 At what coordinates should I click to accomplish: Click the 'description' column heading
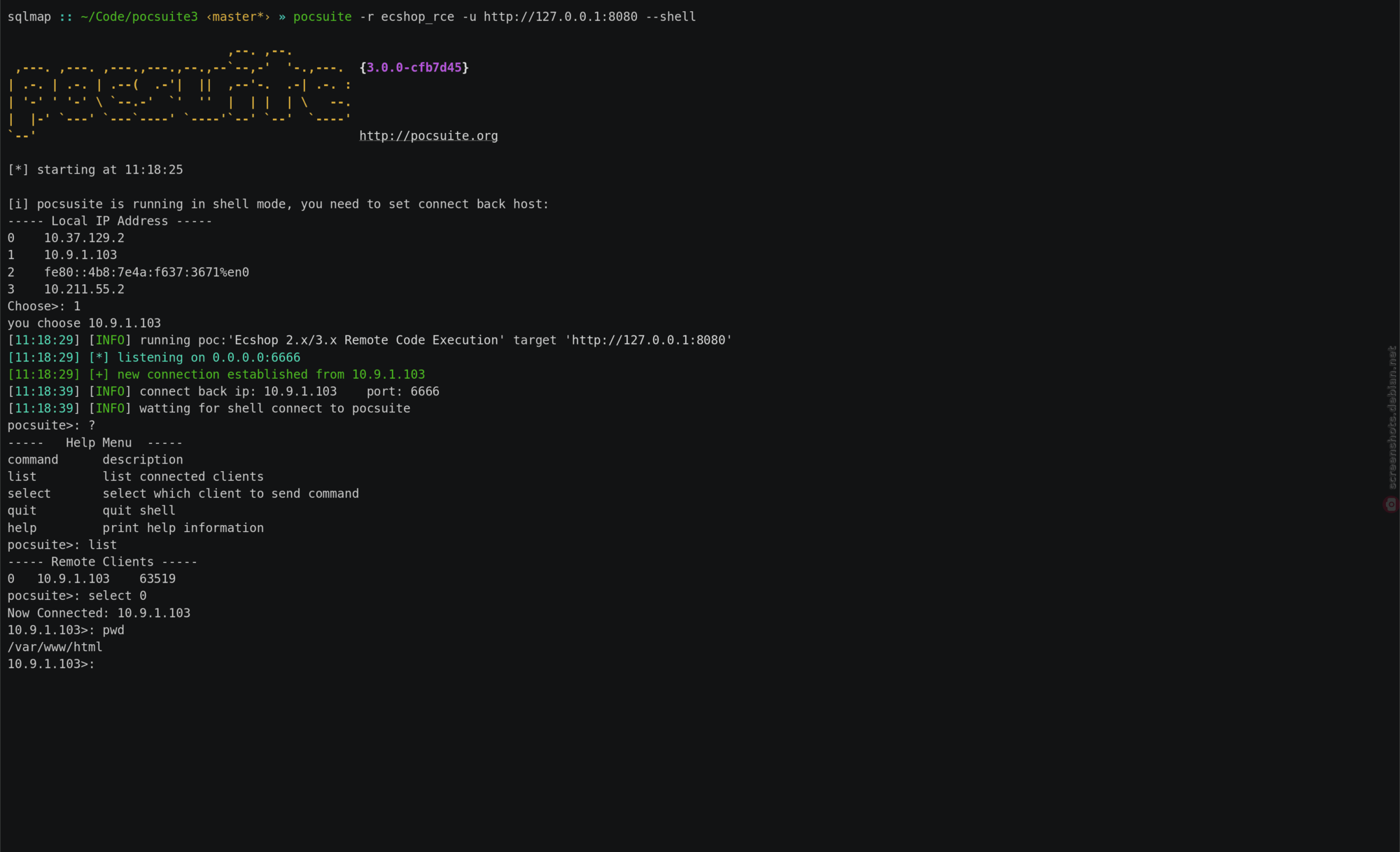143,460
